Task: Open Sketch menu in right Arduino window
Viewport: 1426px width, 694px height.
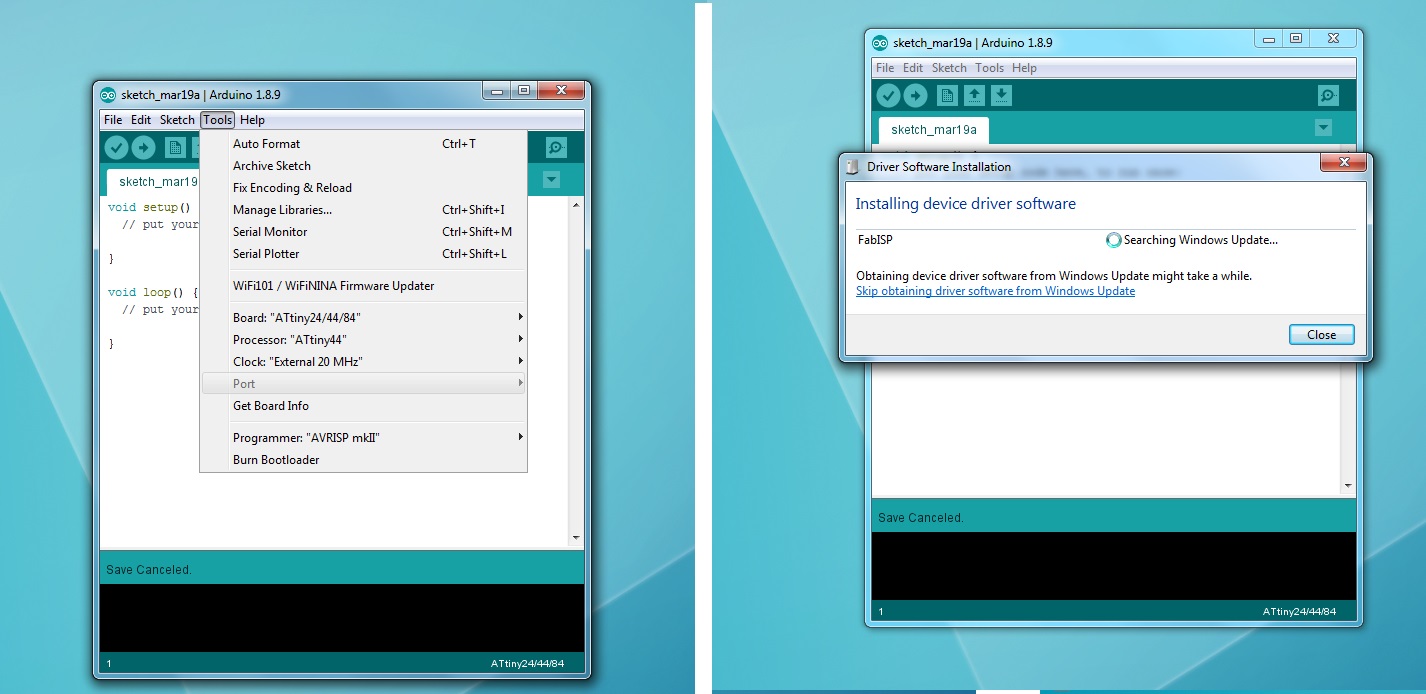Action: [949, 68]
